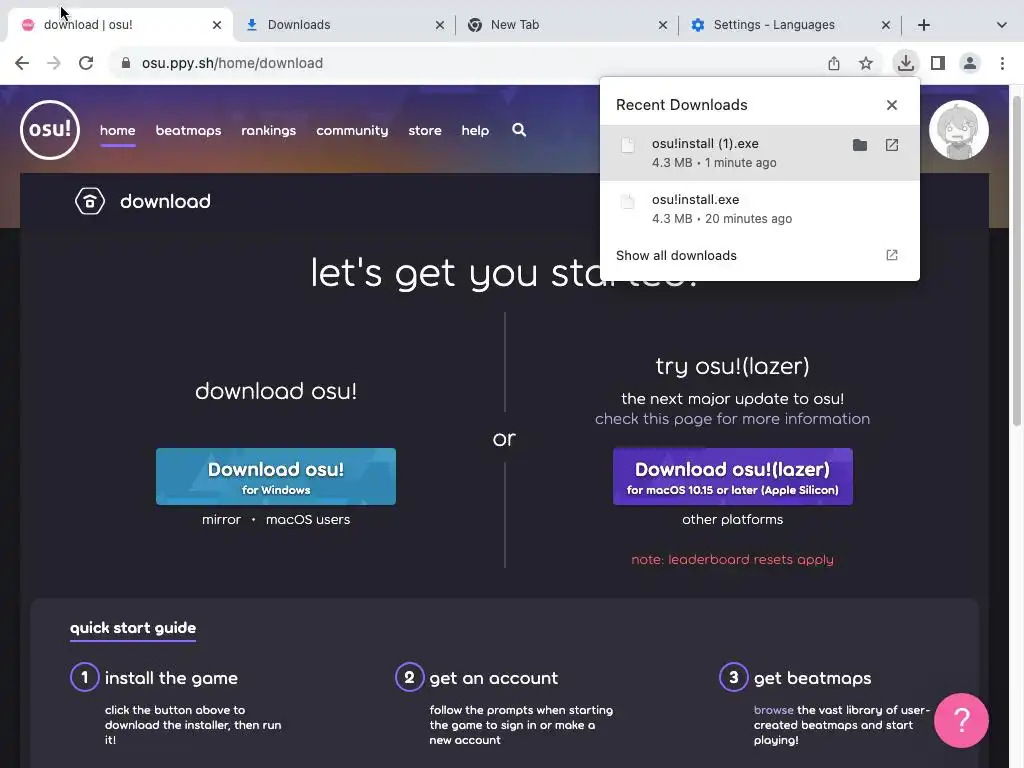The image size is (1024, 768).
Task: Open the site search magnifier icon
Action: [519, 130]
